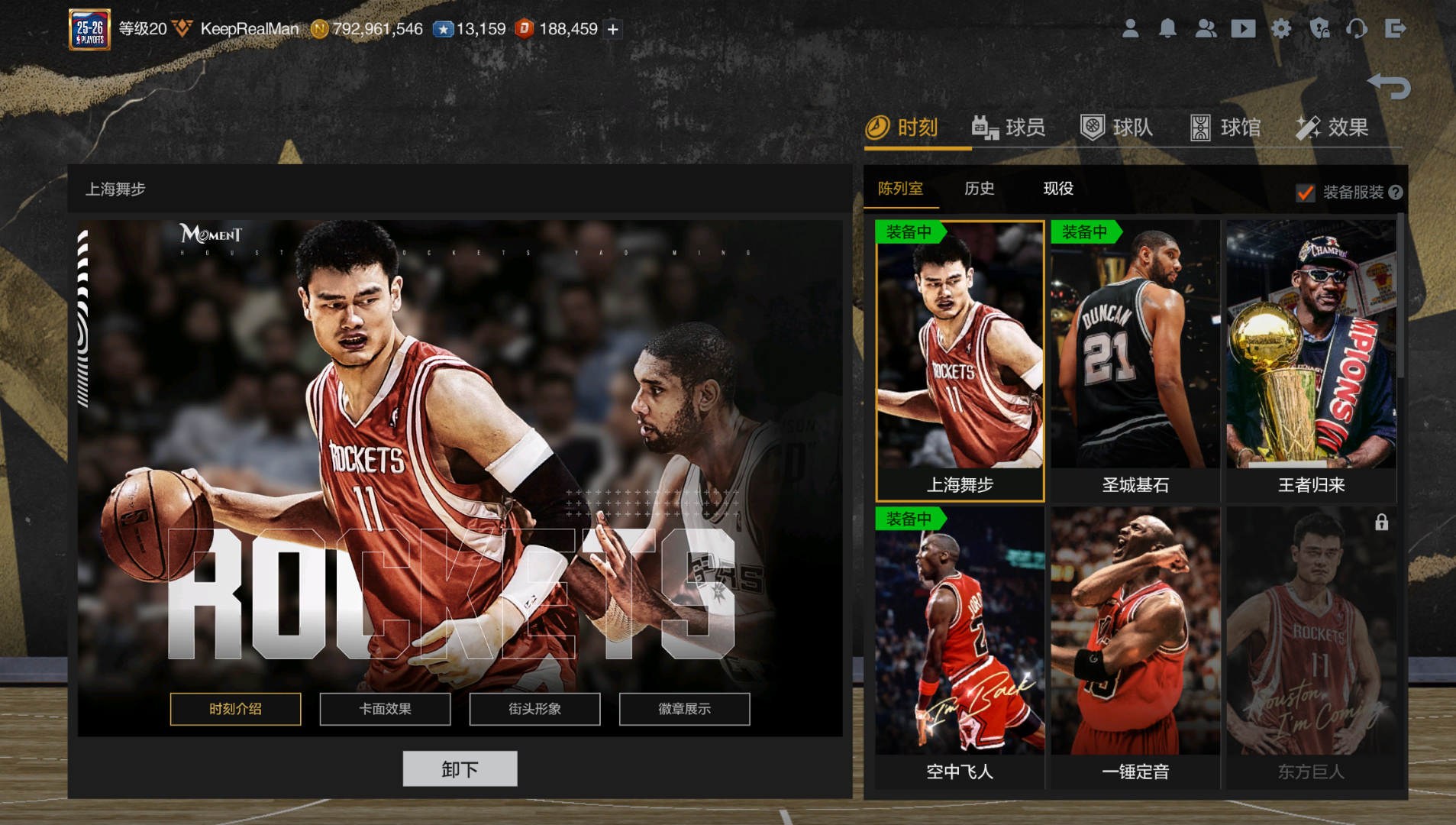Toggle the 装备服装 checkbox
1456x825 pixels.
click(1306, 192)
